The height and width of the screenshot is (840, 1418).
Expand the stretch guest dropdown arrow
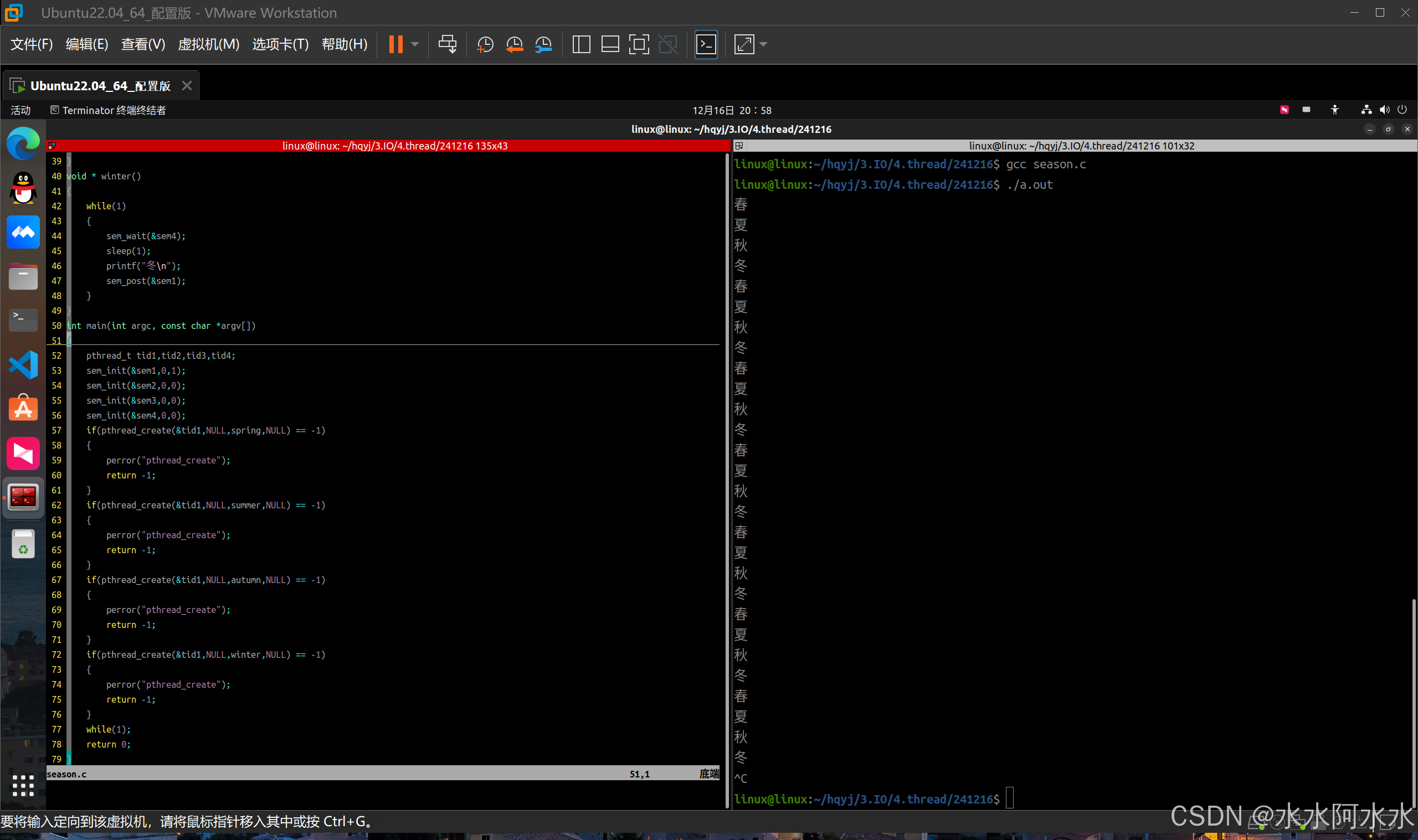pos(763,45)
